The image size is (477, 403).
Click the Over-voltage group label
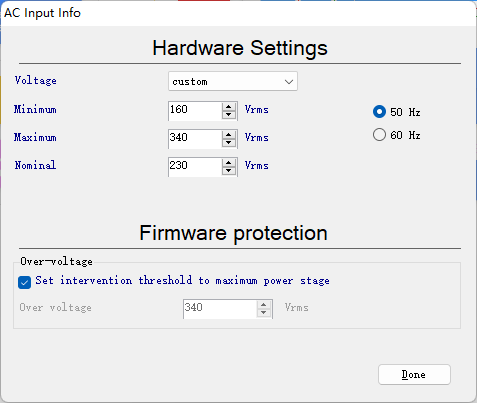pyautogui.click(x=56, y=261)
